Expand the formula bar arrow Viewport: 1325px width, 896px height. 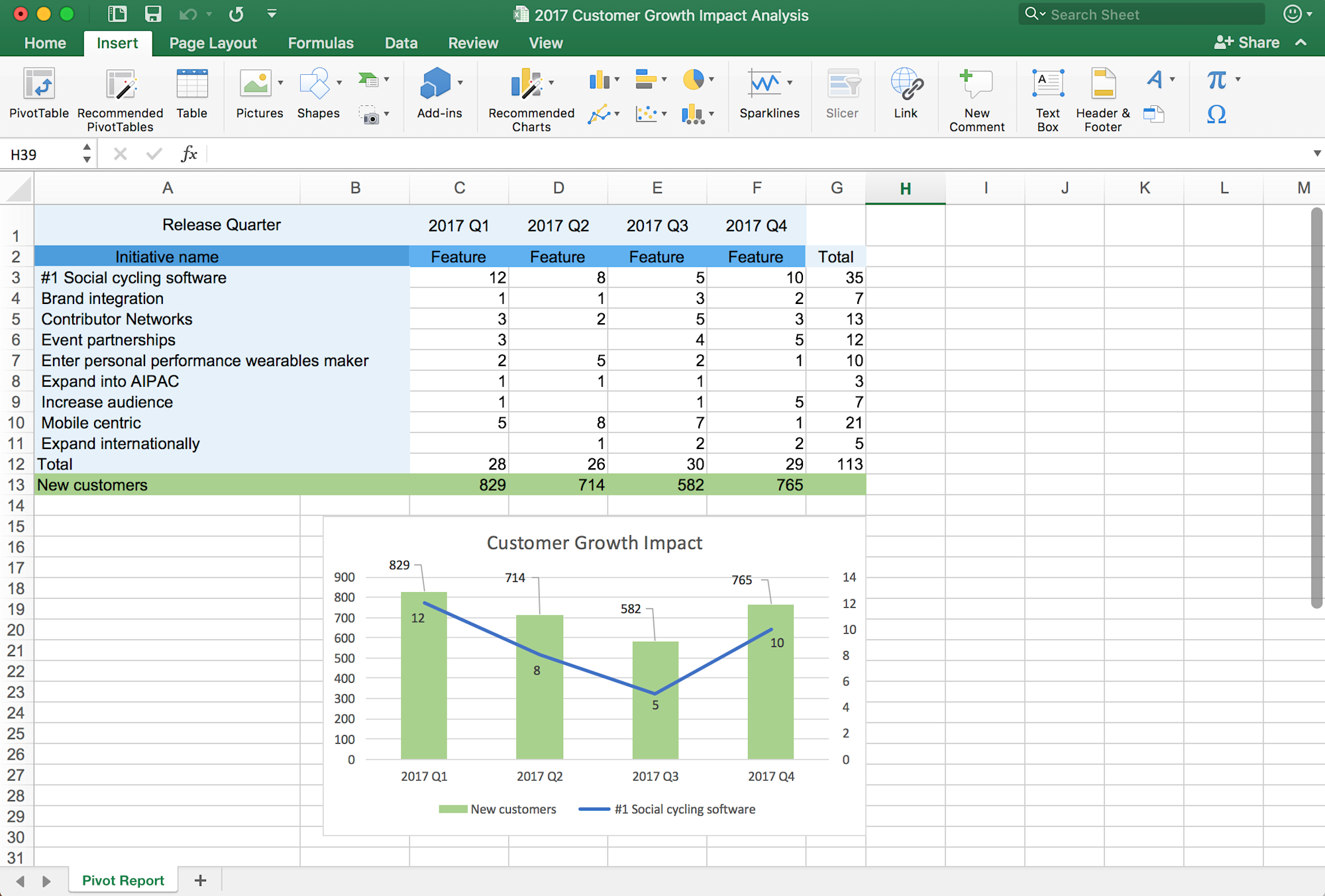[x=1316, y=154]
